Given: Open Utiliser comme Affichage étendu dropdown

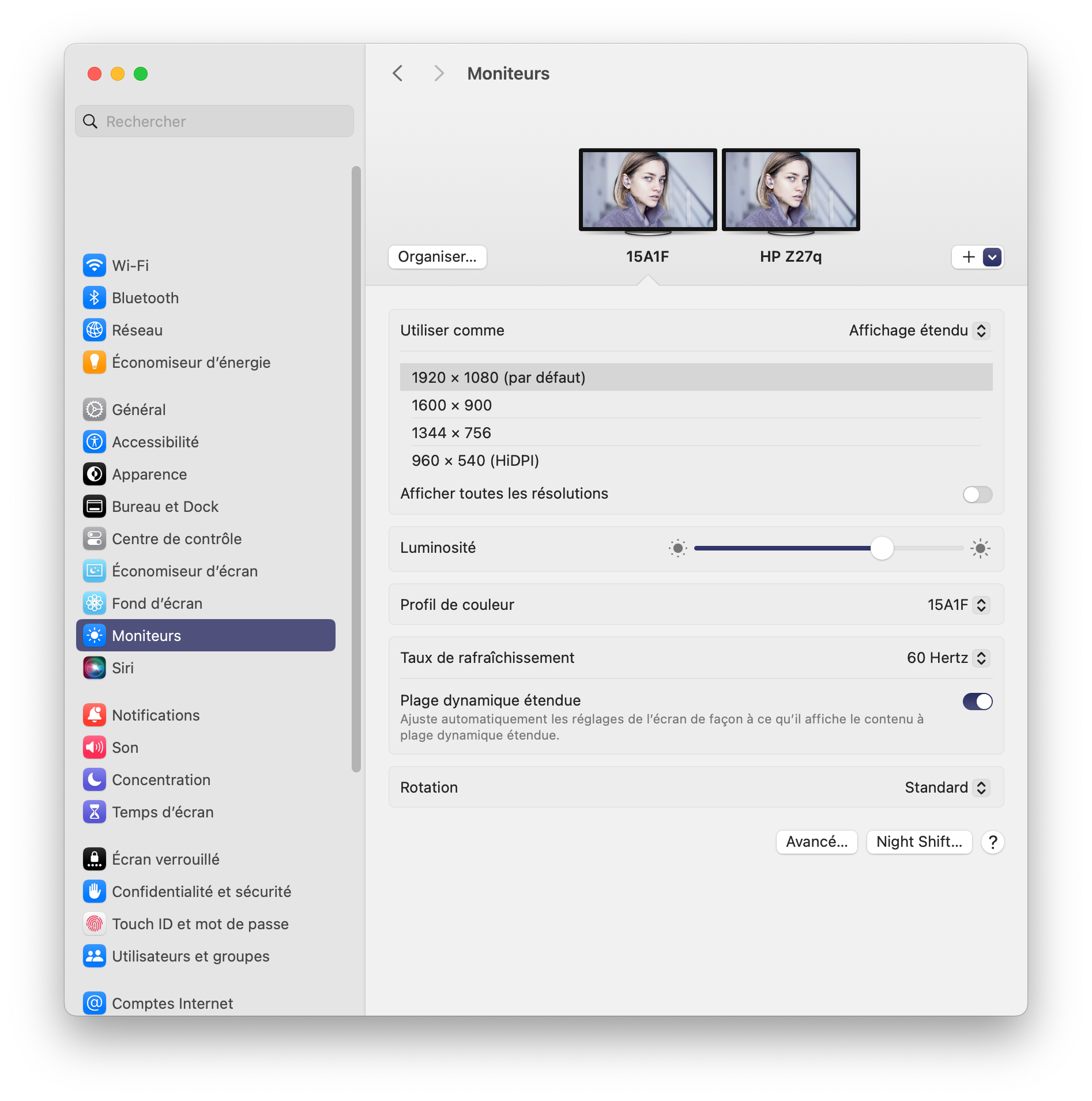Looking at the screenshot, I should pyautogui.click(x=919, y=330).
